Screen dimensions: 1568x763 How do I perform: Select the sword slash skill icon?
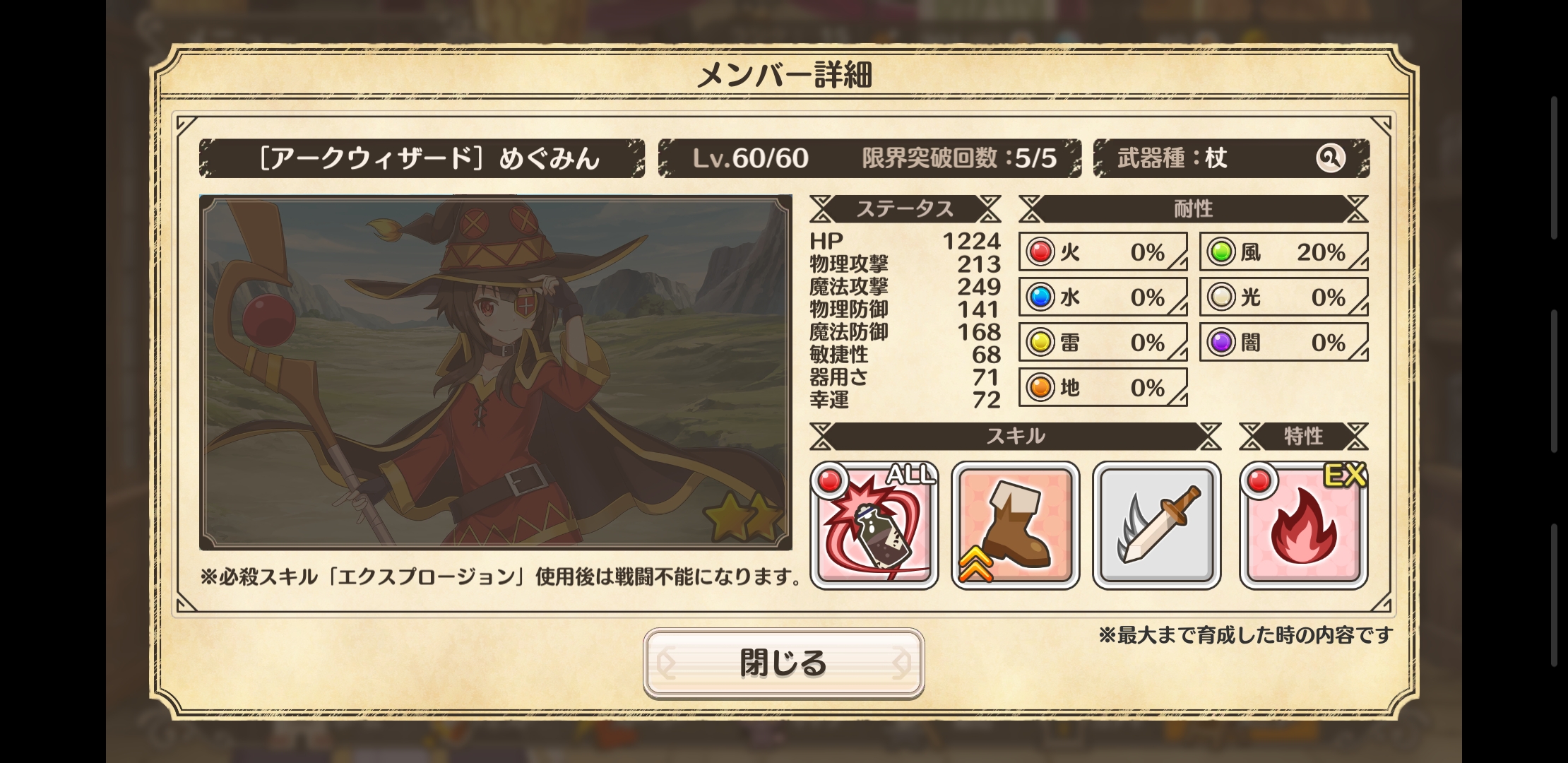(x=1157, y=525)
